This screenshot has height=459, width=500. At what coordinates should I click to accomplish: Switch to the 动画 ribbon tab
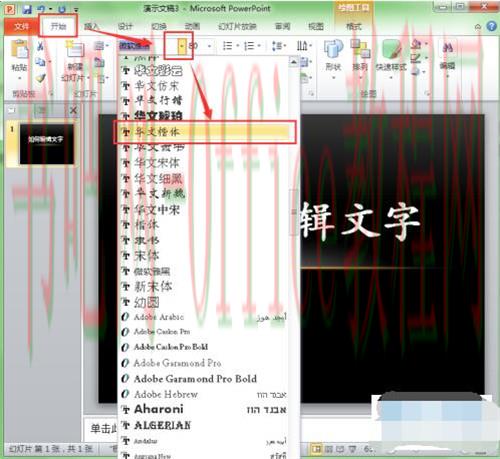point(192,26)
